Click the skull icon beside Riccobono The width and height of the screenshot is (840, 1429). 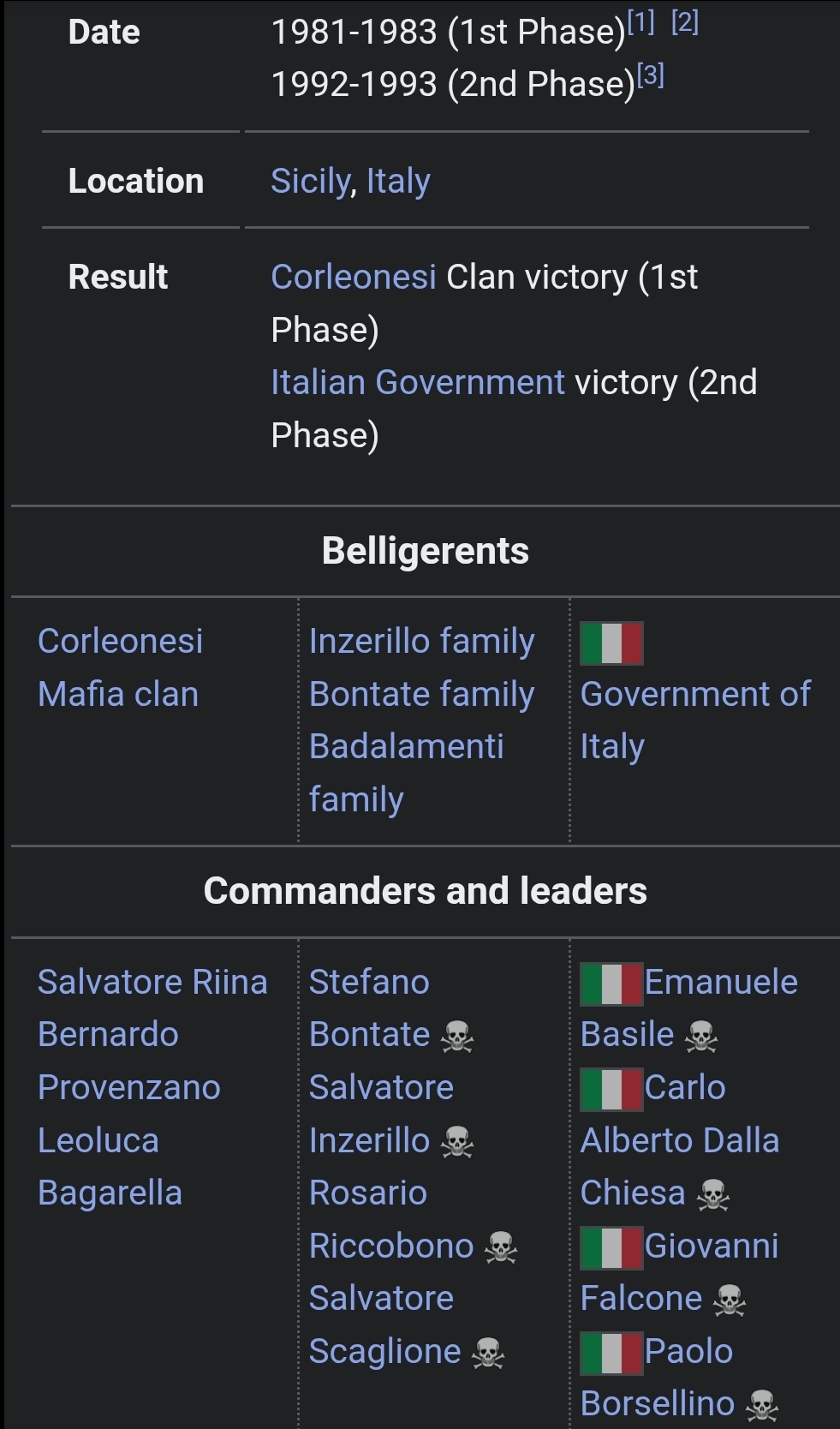click(501, 1248)
